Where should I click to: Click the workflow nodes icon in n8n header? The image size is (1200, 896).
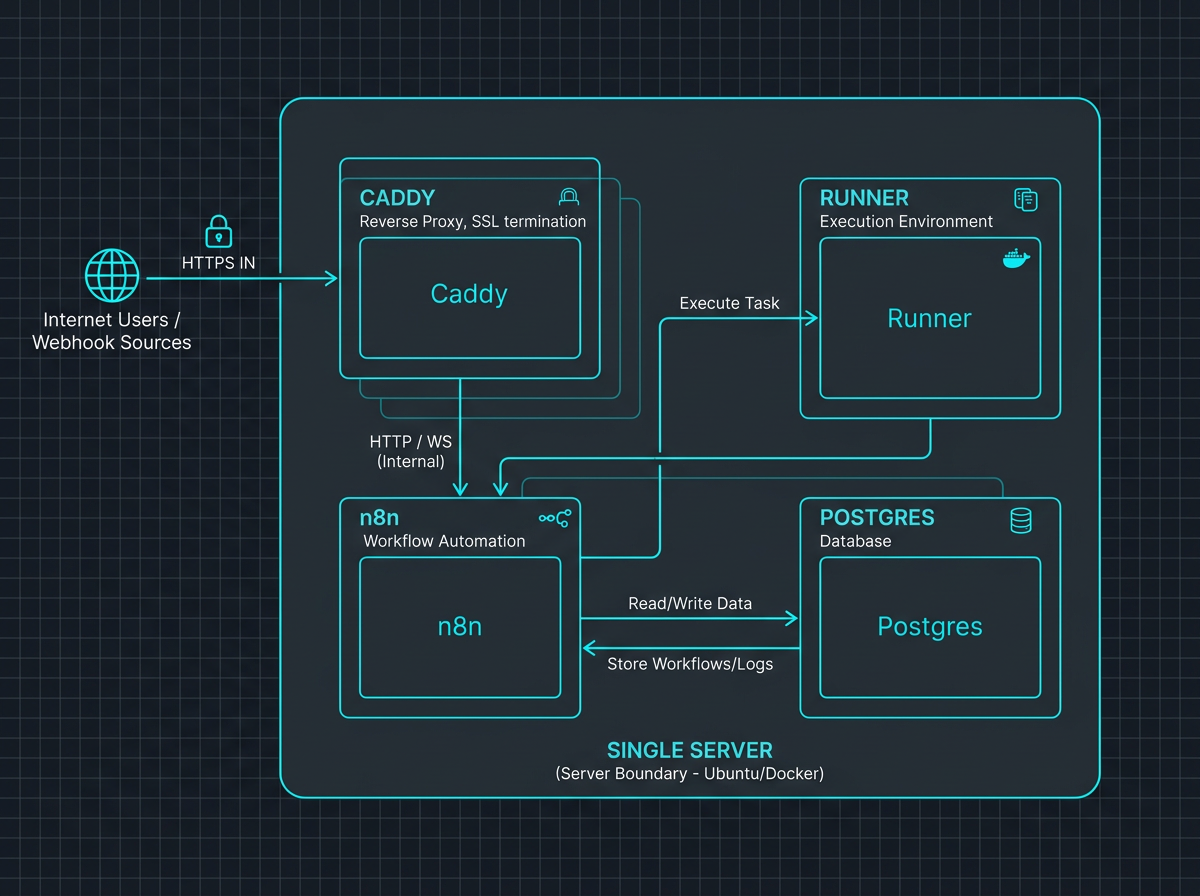click(555, 518)
